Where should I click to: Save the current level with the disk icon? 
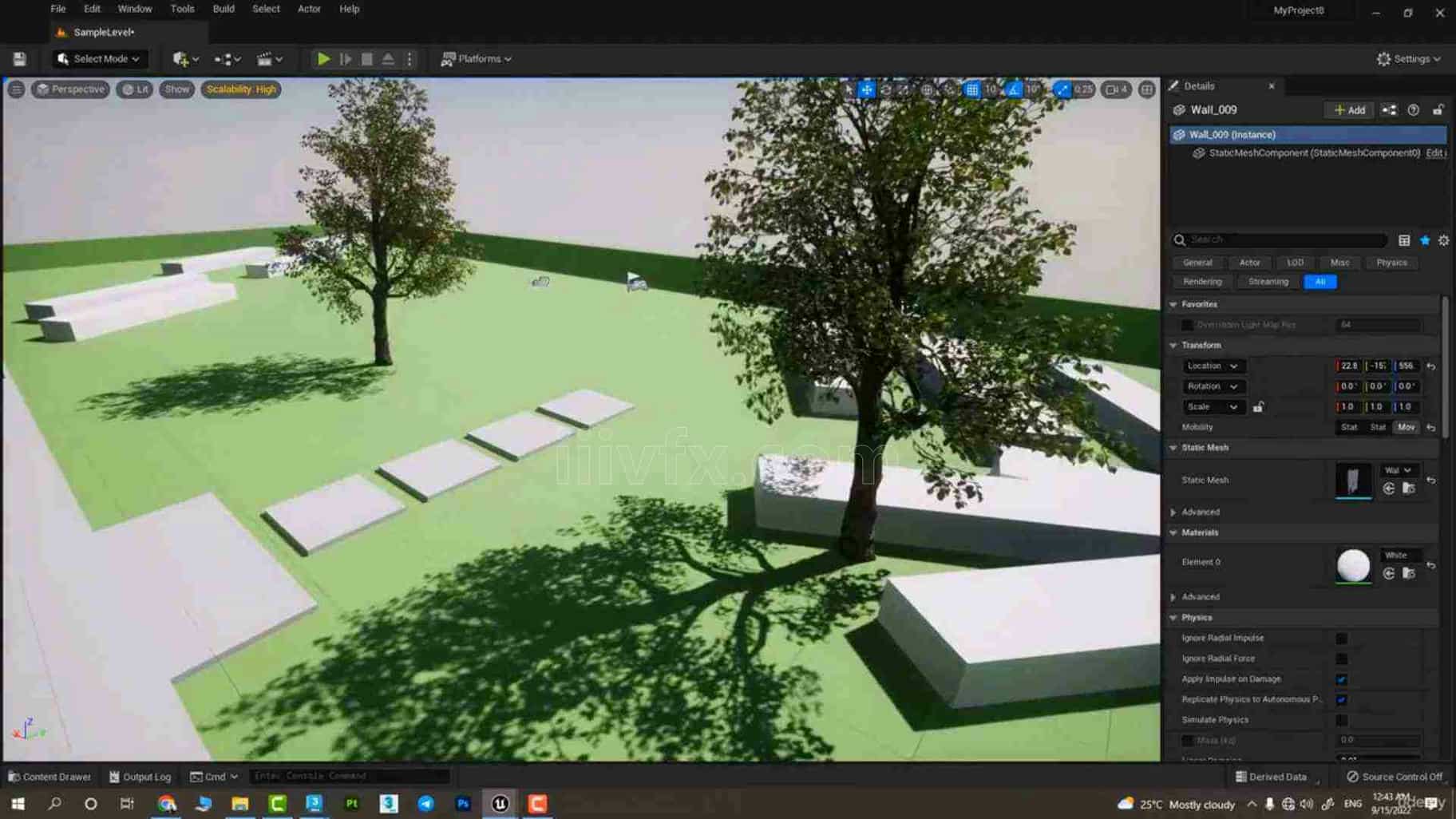19,59
